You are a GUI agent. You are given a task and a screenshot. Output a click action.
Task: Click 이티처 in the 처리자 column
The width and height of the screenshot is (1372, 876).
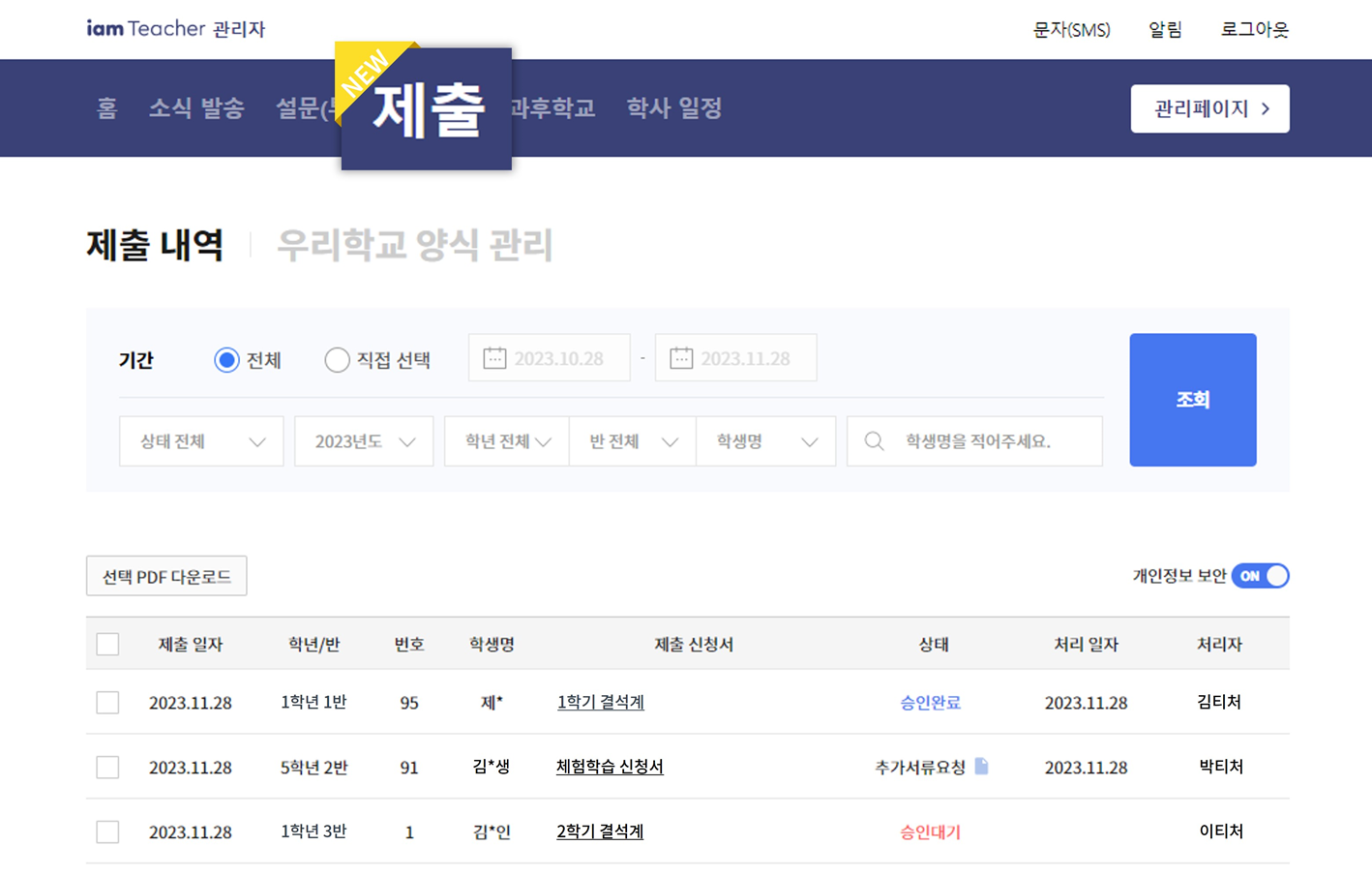1221,831
